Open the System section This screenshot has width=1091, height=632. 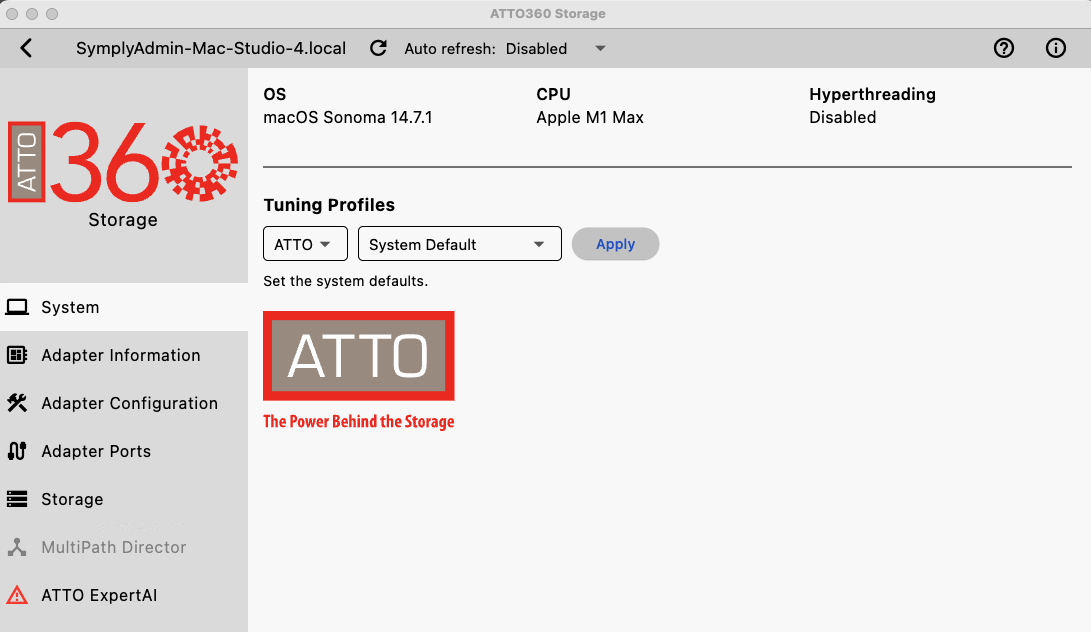tap(124, 307)
